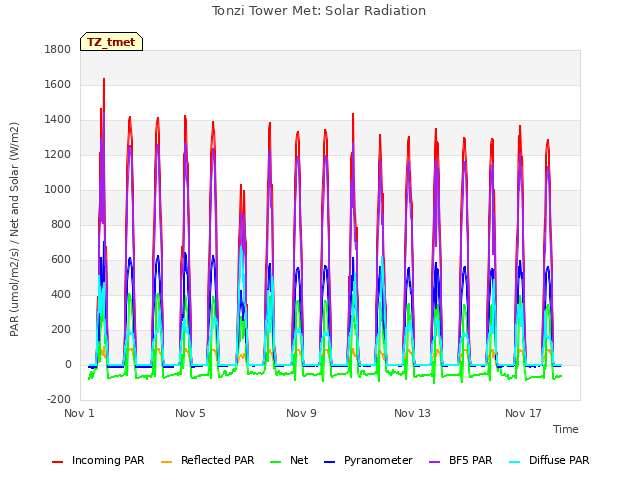The image size is (640, 480).
Task: Click the Nov 13 x-axis tick label
Action: click(412, 413)
